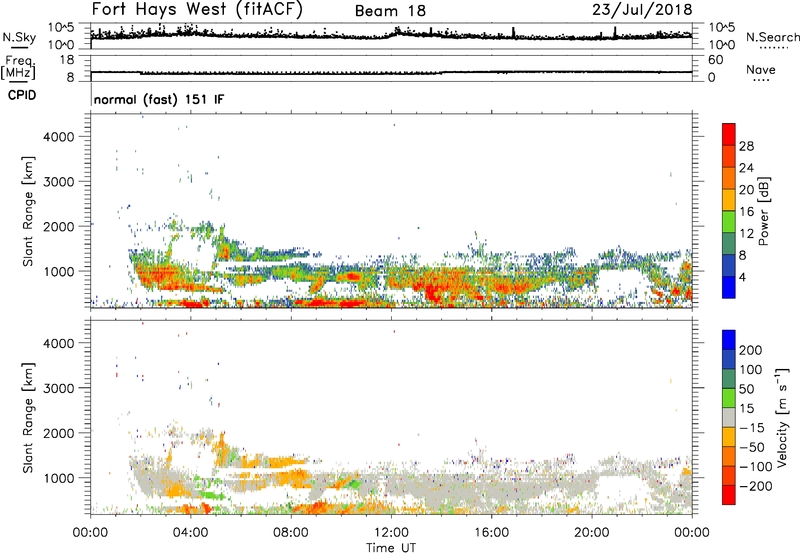Click the gray segment of Velocity color bar

729,418
